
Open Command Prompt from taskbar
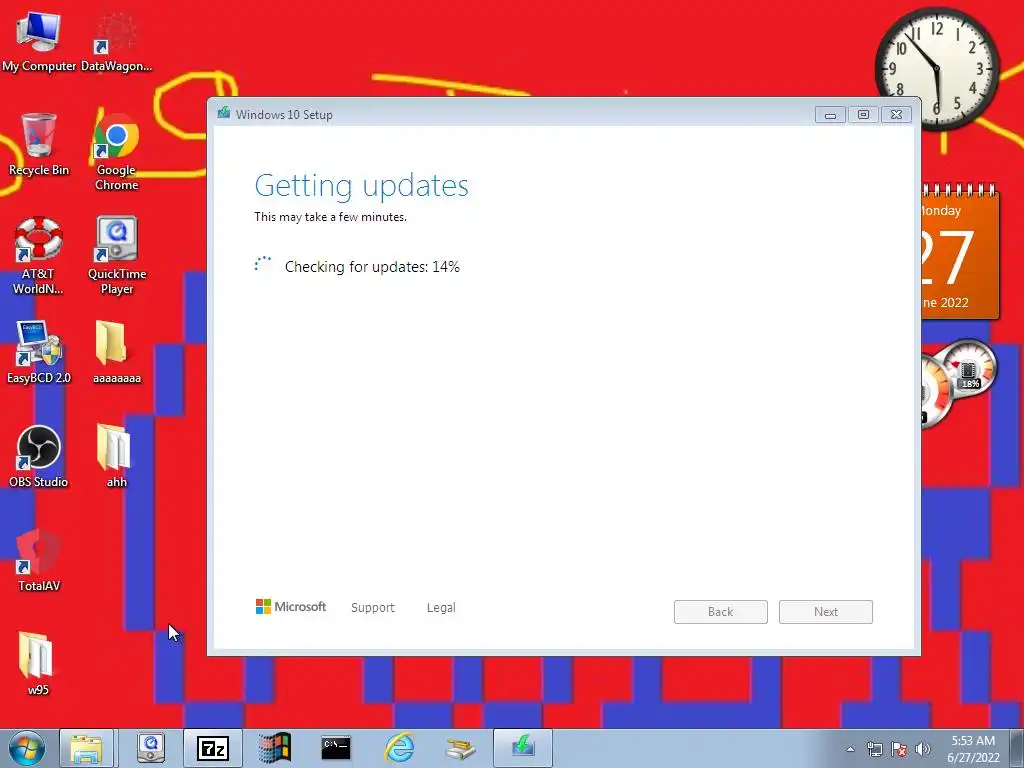[336, 748]
